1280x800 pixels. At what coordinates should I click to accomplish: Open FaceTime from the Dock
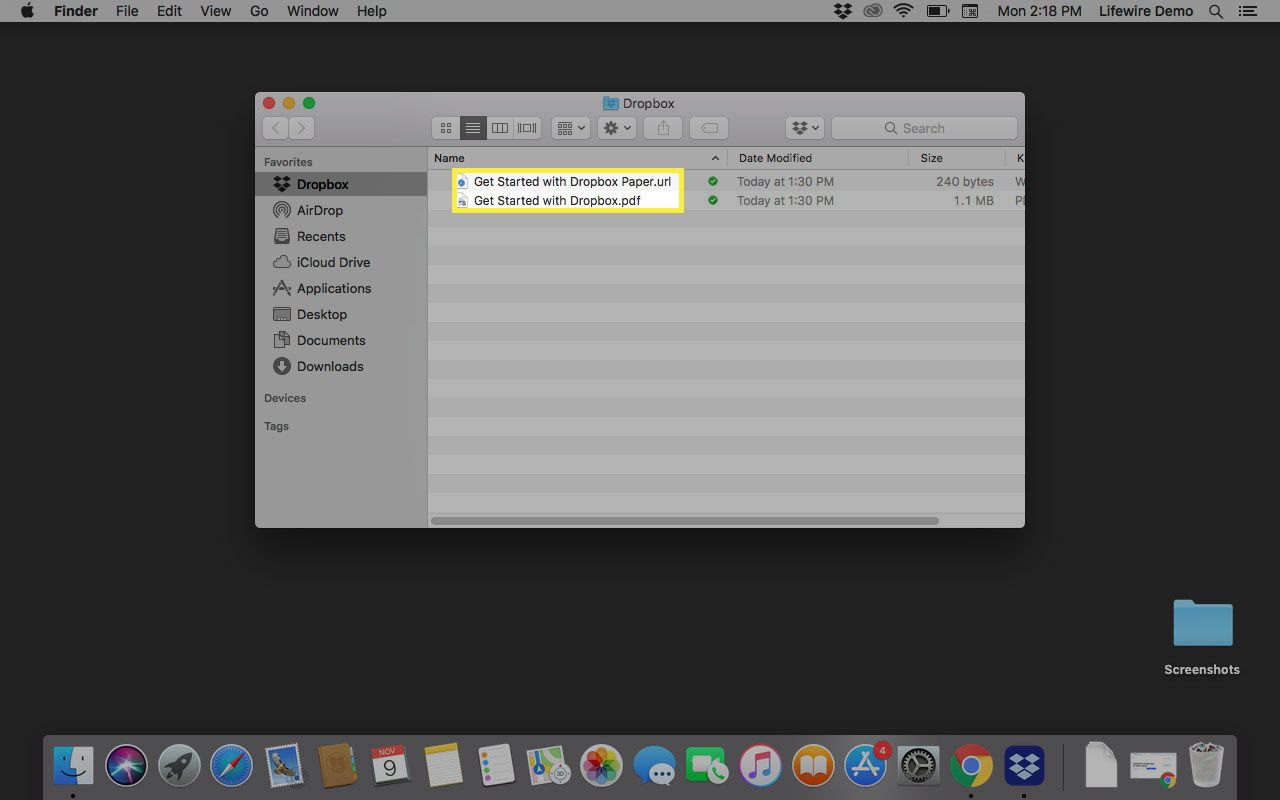pos(707,766)
